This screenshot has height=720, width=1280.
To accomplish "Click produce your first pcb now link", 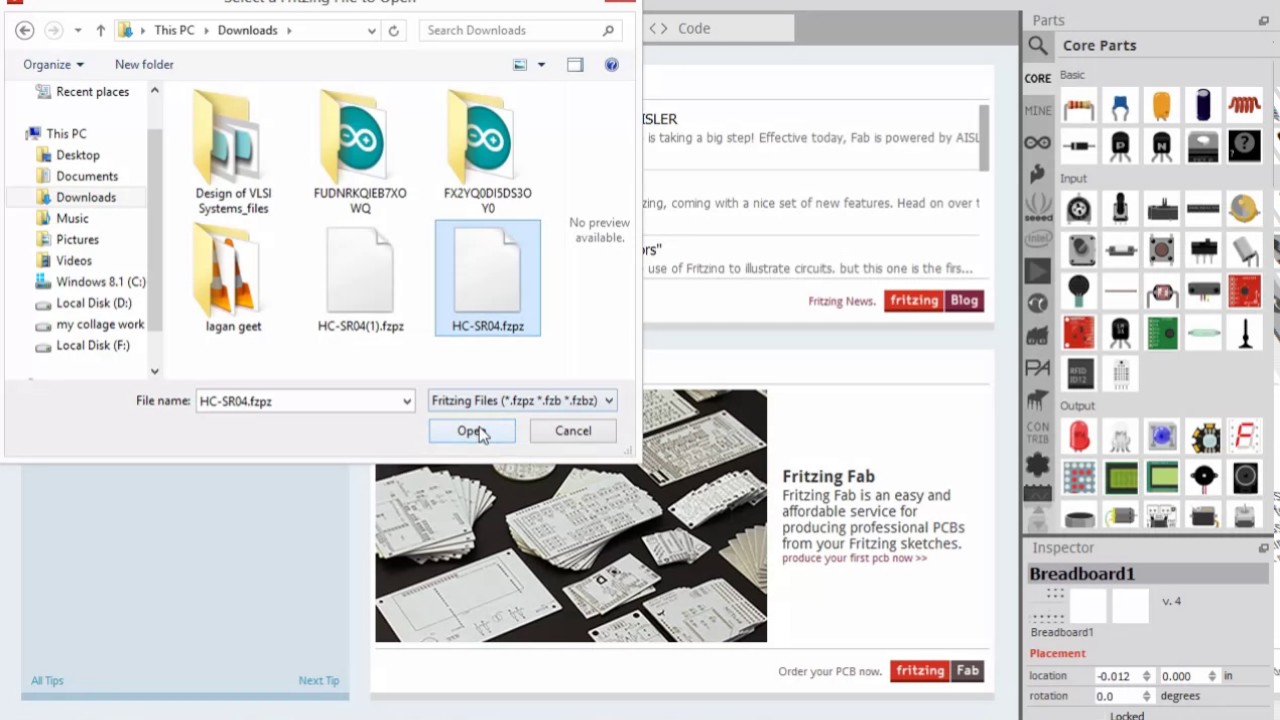I will 854,558.
